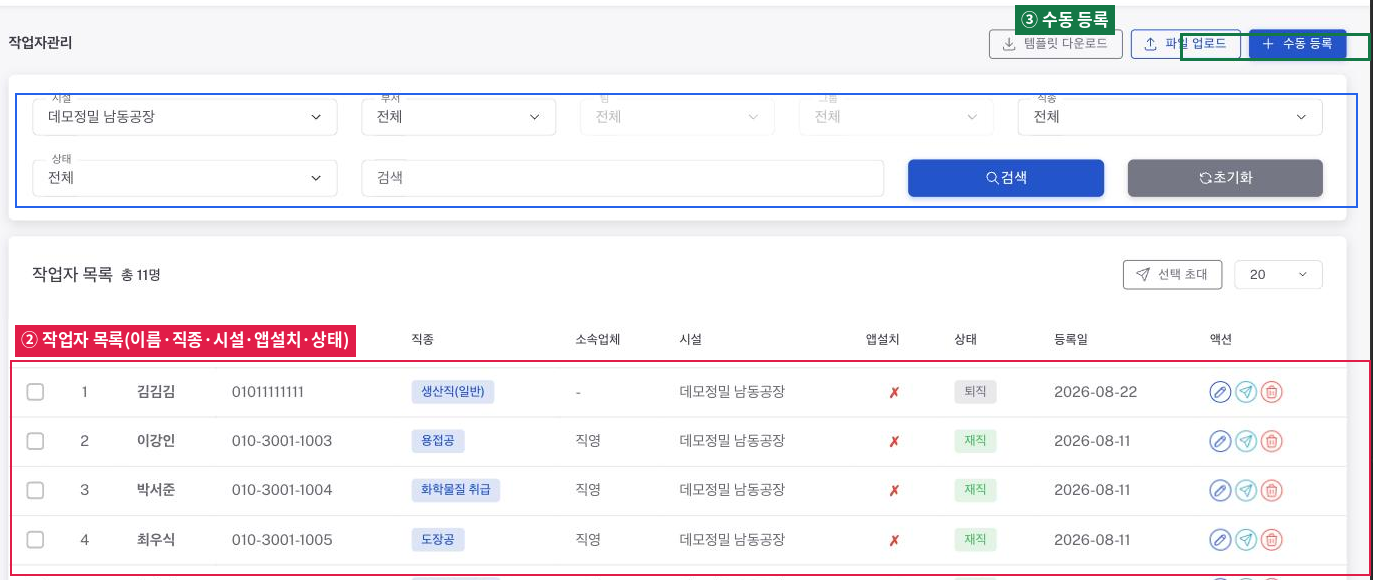
Task: Tick the checkbox for 최우식
Action: pyautogui.click(x=35, y=540)
